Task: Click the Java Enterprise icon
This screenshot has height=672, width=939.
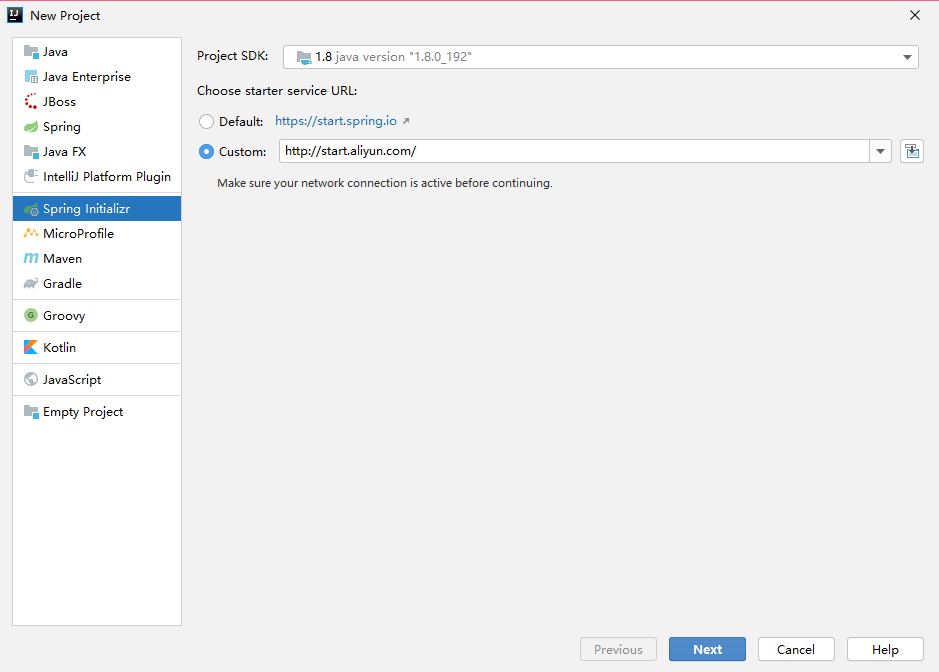Action: coord(31,77)
